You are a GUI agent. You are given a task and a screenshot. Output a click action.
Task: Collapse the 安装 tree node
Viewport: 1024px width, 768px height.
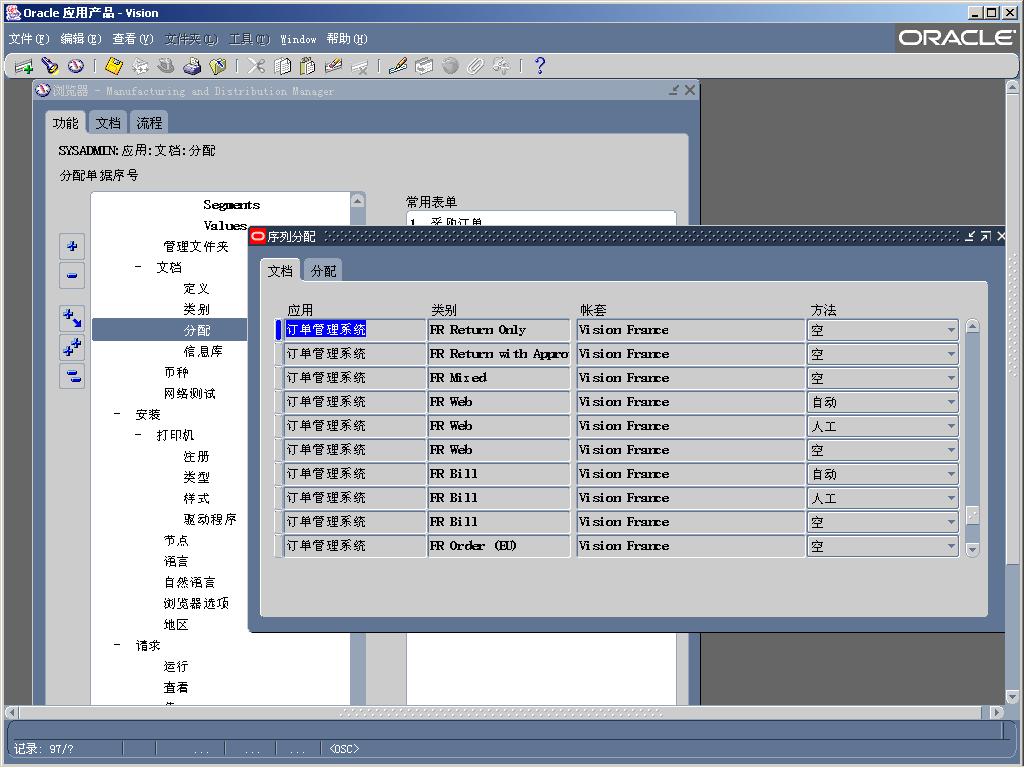[118, 414]
